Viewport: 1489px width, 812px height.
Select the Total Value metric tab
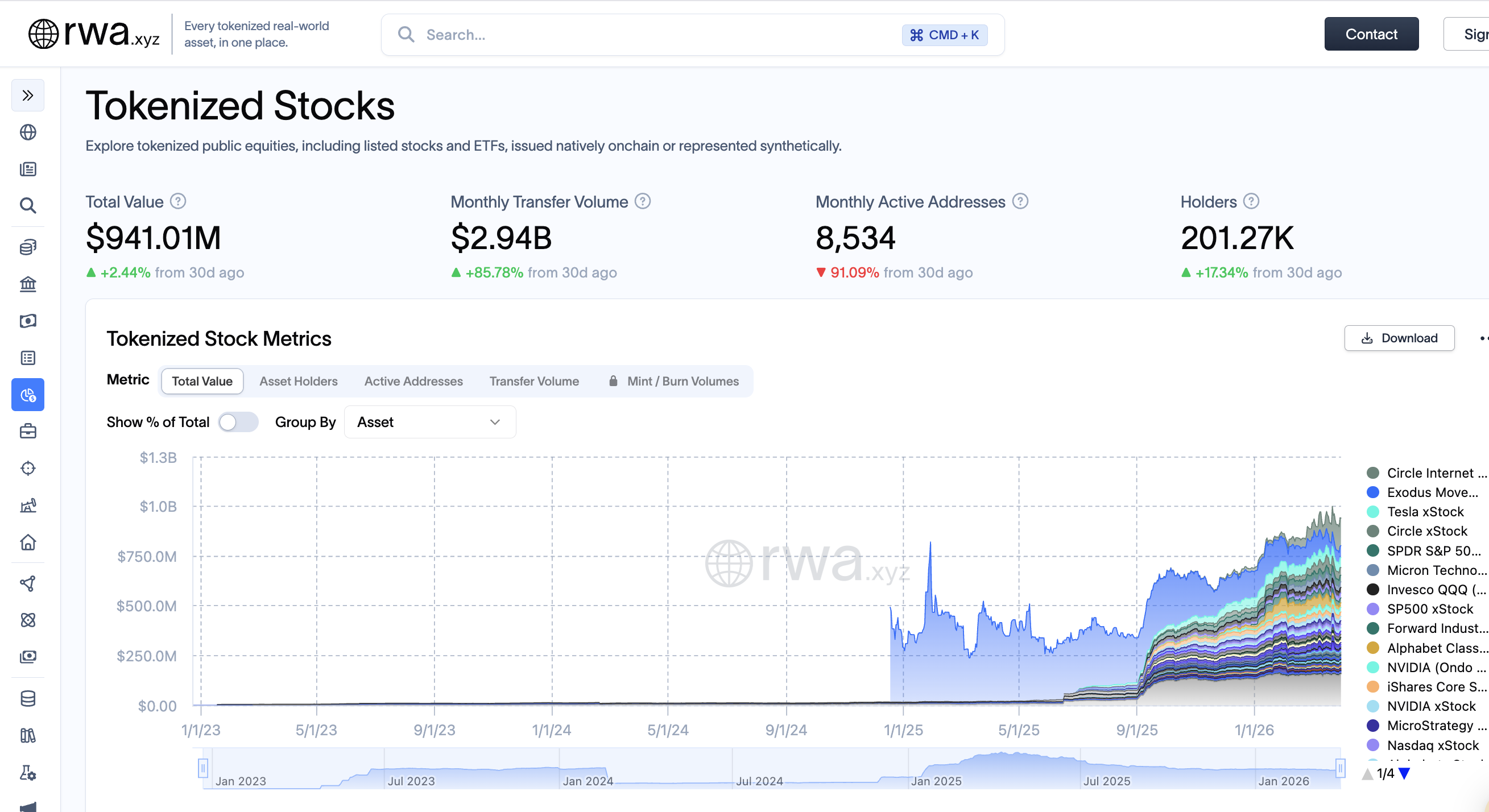point(202,382)
